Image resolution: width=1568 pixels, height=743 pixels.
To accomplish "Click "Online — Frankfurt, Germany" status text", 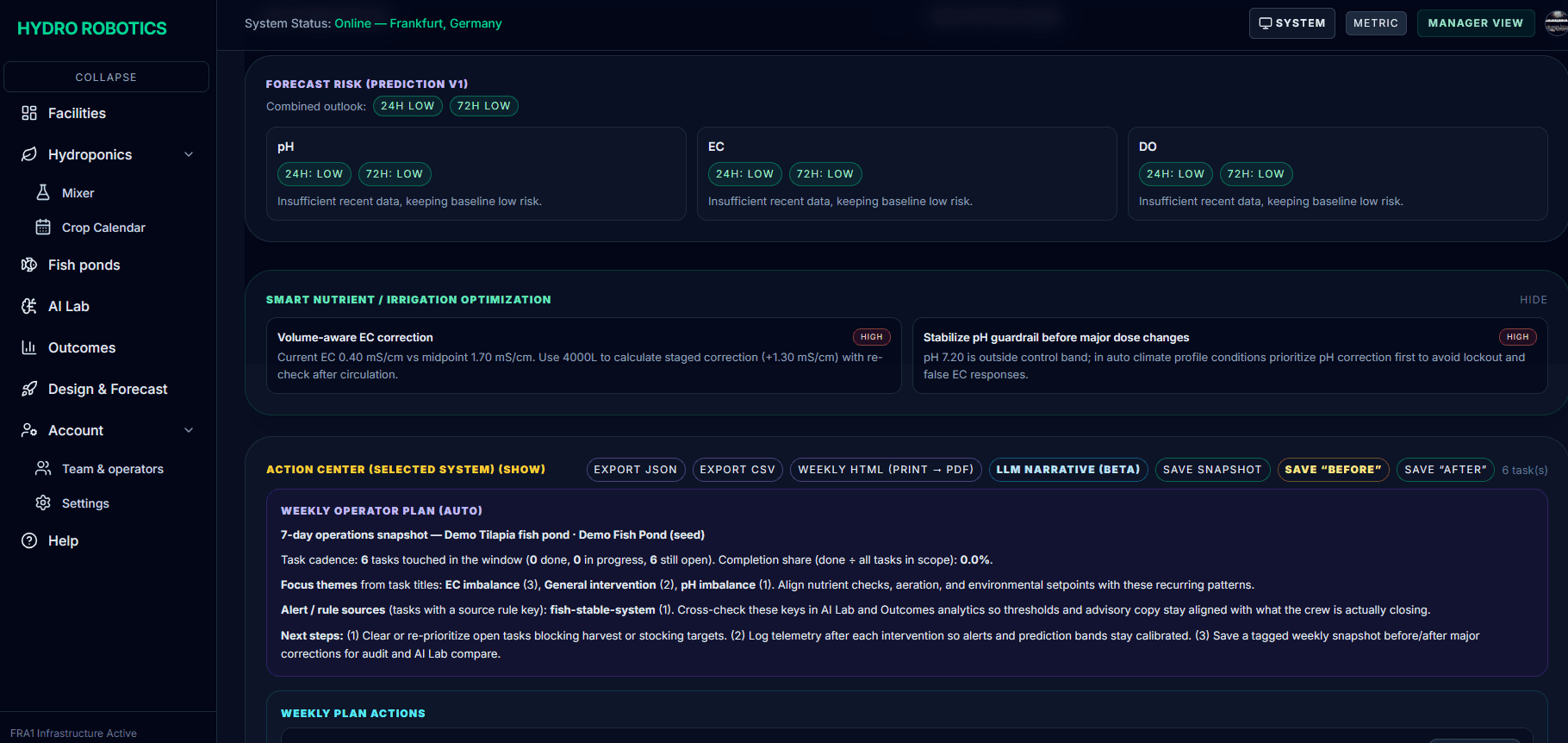I will click(x=418, y=23).
